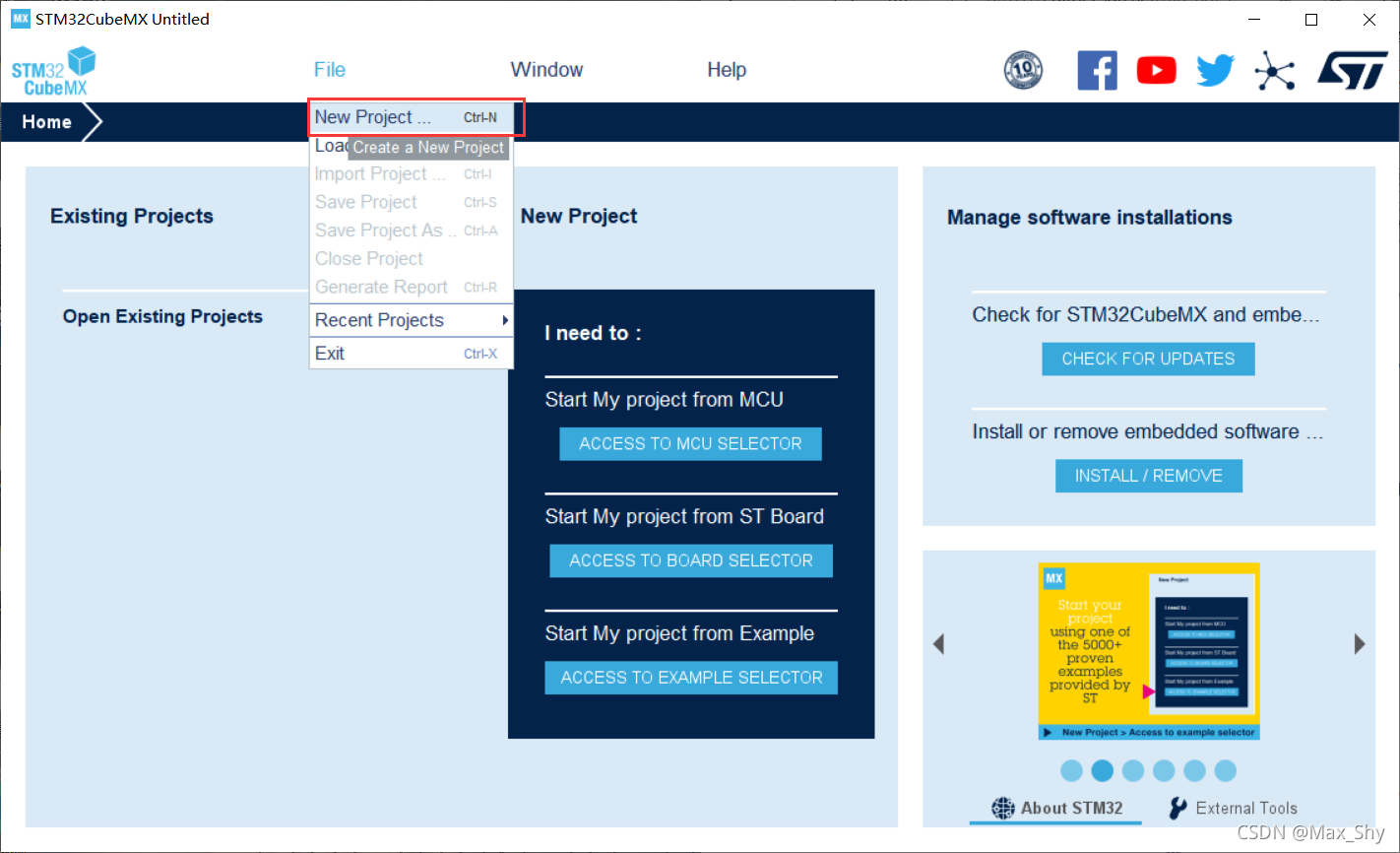Image resolution: width=1400 pixels, height=853 pixels.
Task: Choose Exit from the File menu
Action: [x=411, y=354]
